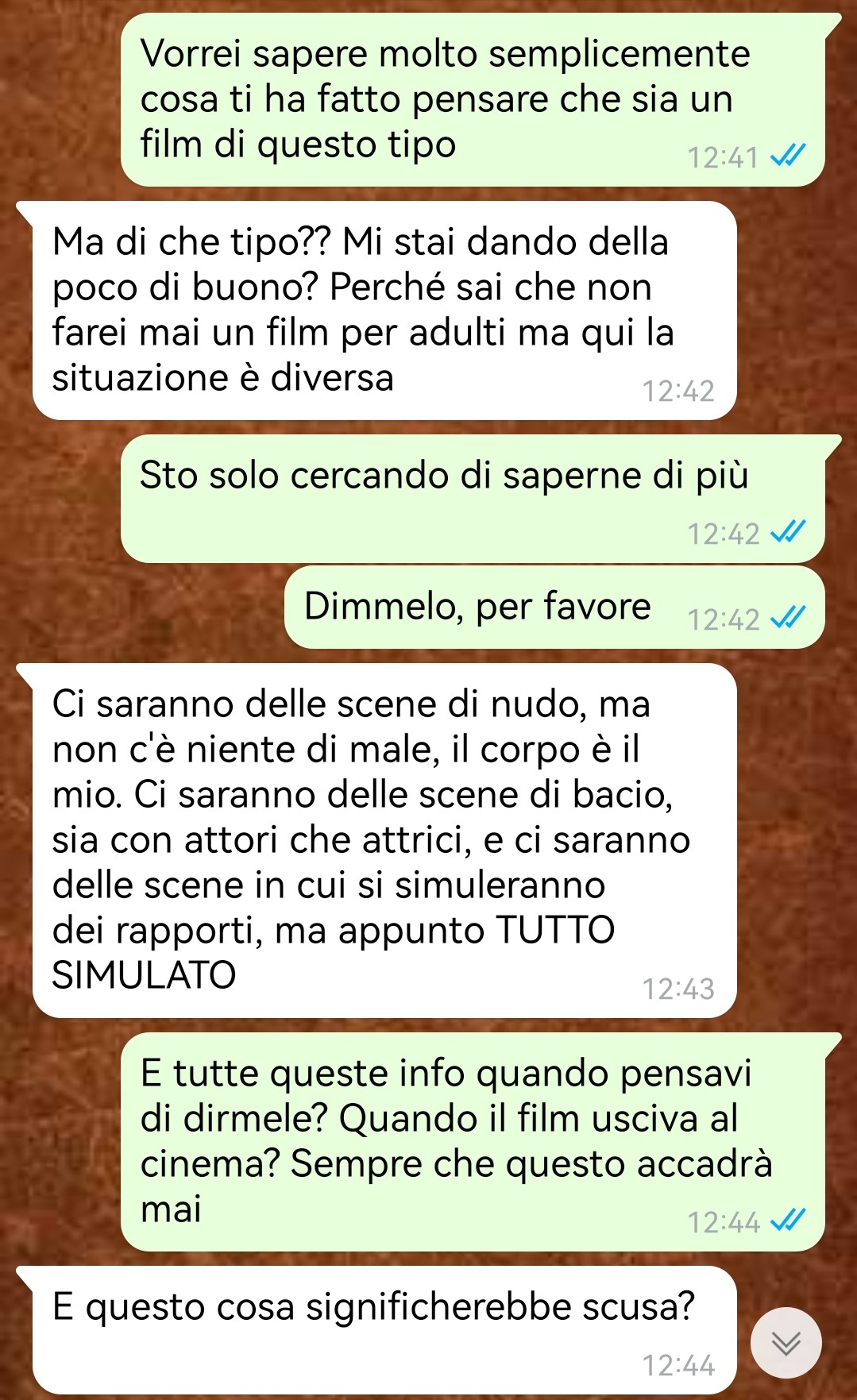Select the 'Ma di che tipo??' message bubble

[x=384, y=310]
